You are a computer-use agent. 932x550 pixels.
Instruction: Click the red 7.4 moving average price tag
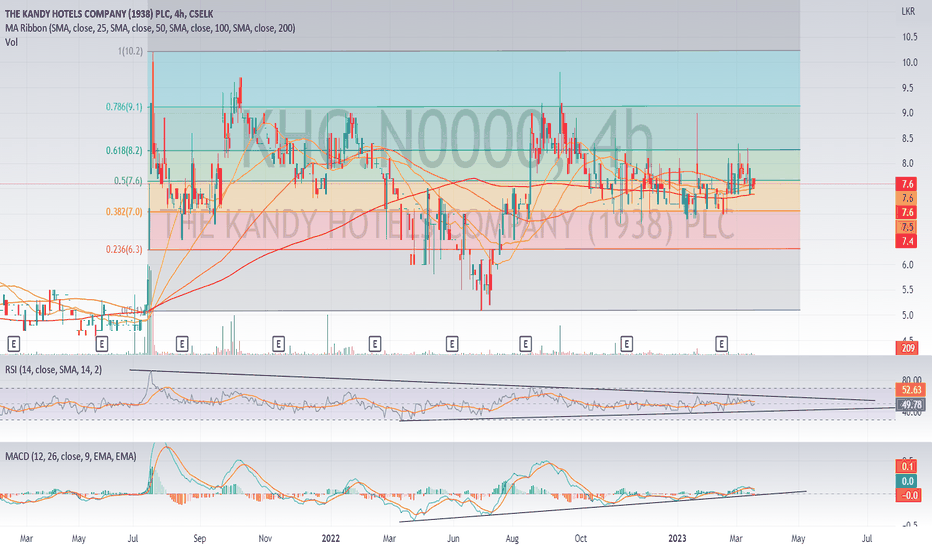[907, 241]
